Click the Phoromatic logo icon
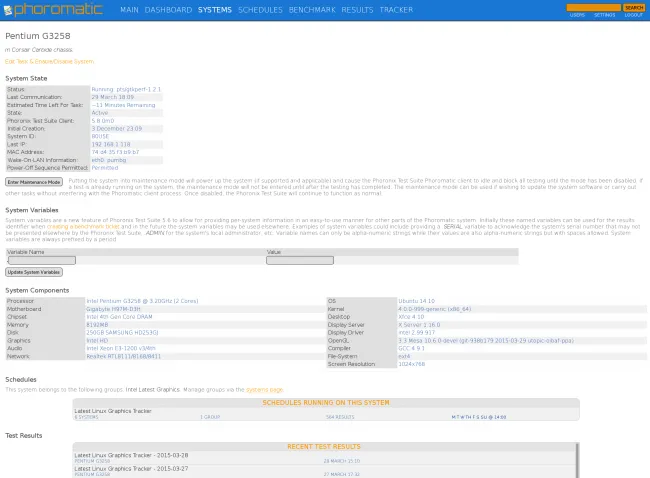Image resolution: width=650 pixels, height=478 pixels. click(8, 10)
